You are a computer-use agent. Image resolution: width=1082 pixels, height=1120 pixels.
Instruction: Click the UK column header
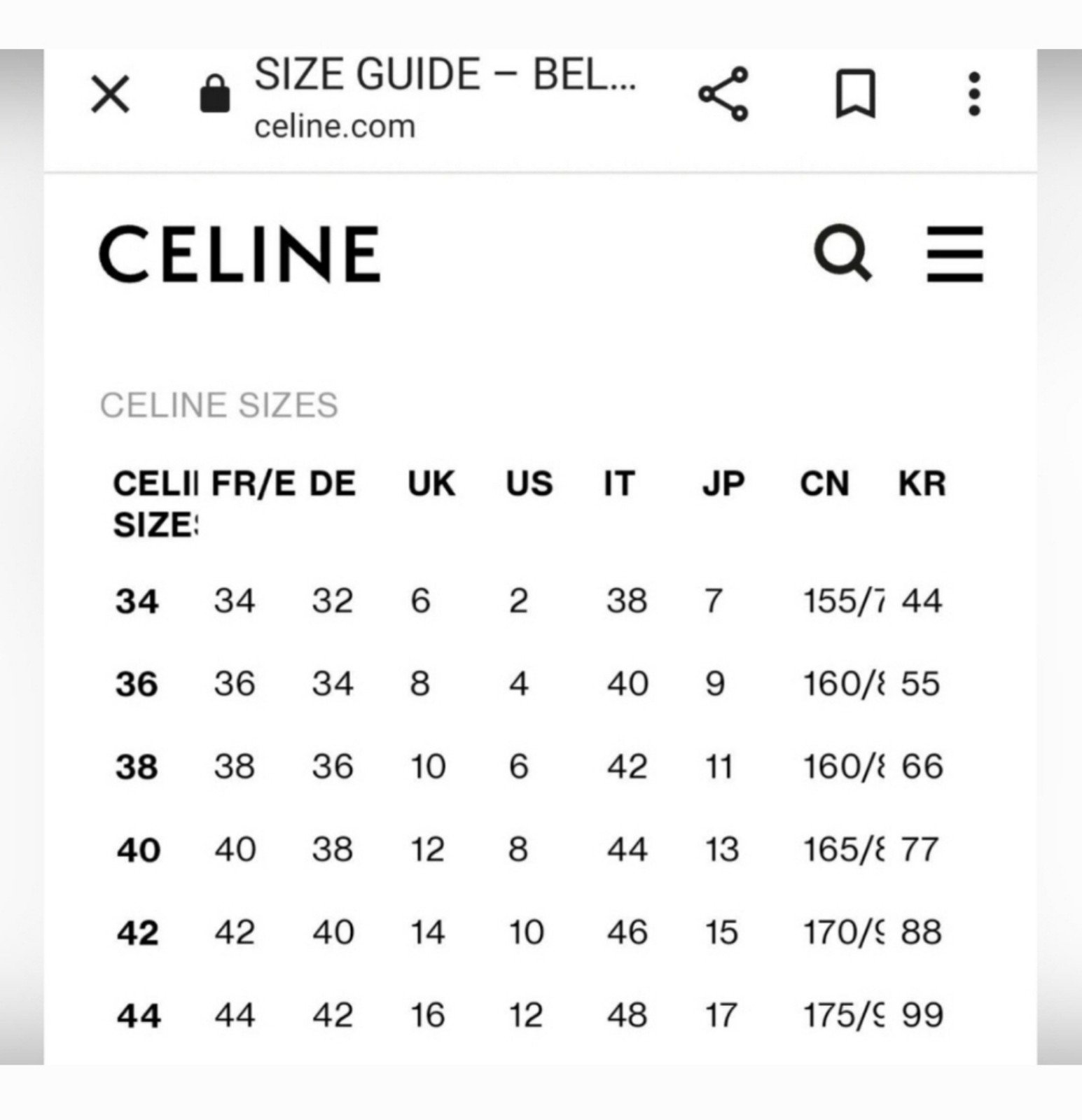pos(431,484)
